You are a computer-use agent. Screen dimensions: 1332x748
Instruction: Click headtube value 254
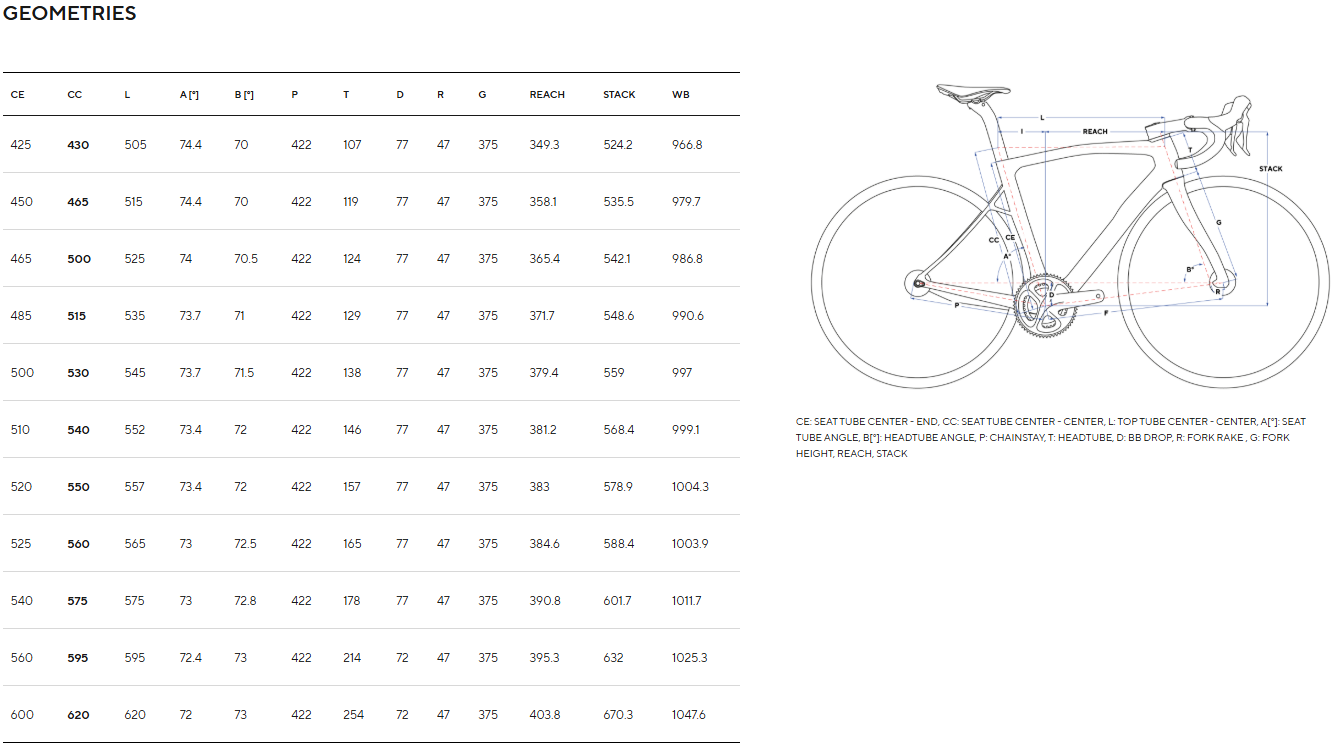353,715
